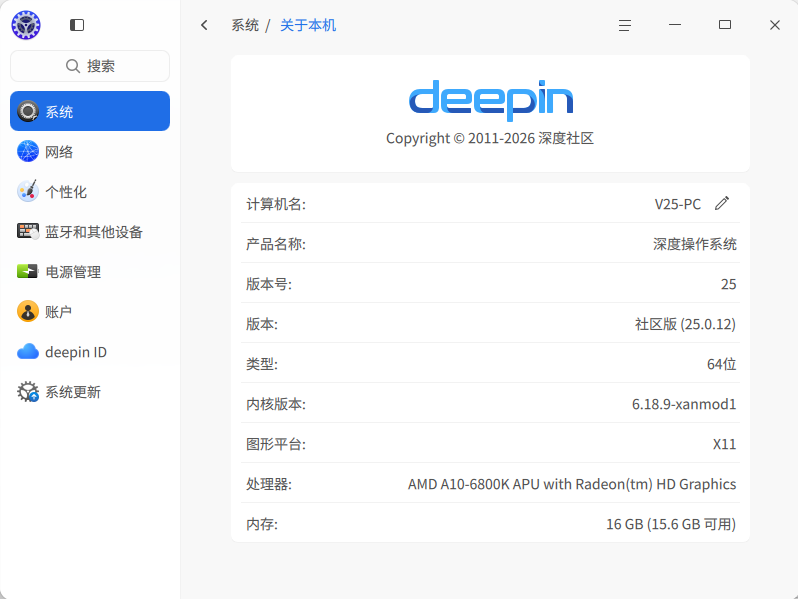
Task: Click the deepin ID cloud icon
Action: coord(27,351)
